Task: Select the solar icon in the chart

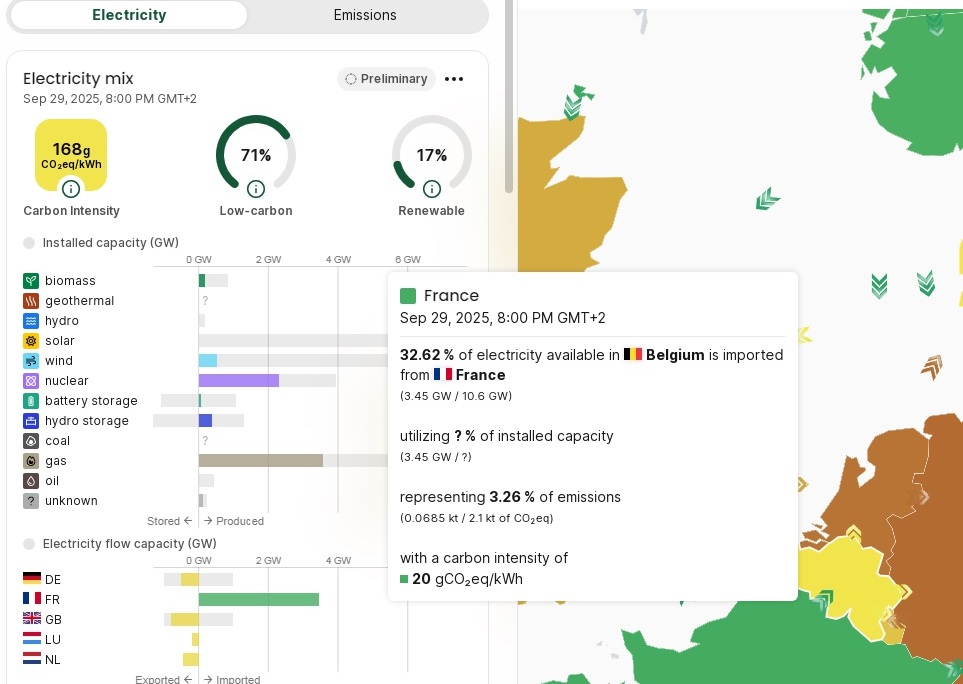Action: pos(31,341)
